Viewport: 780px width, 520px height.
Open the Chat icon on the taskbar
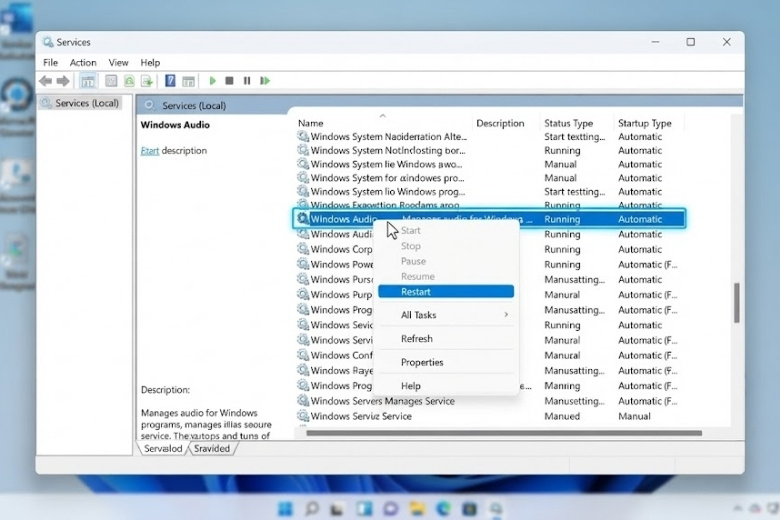coord(390,509)
